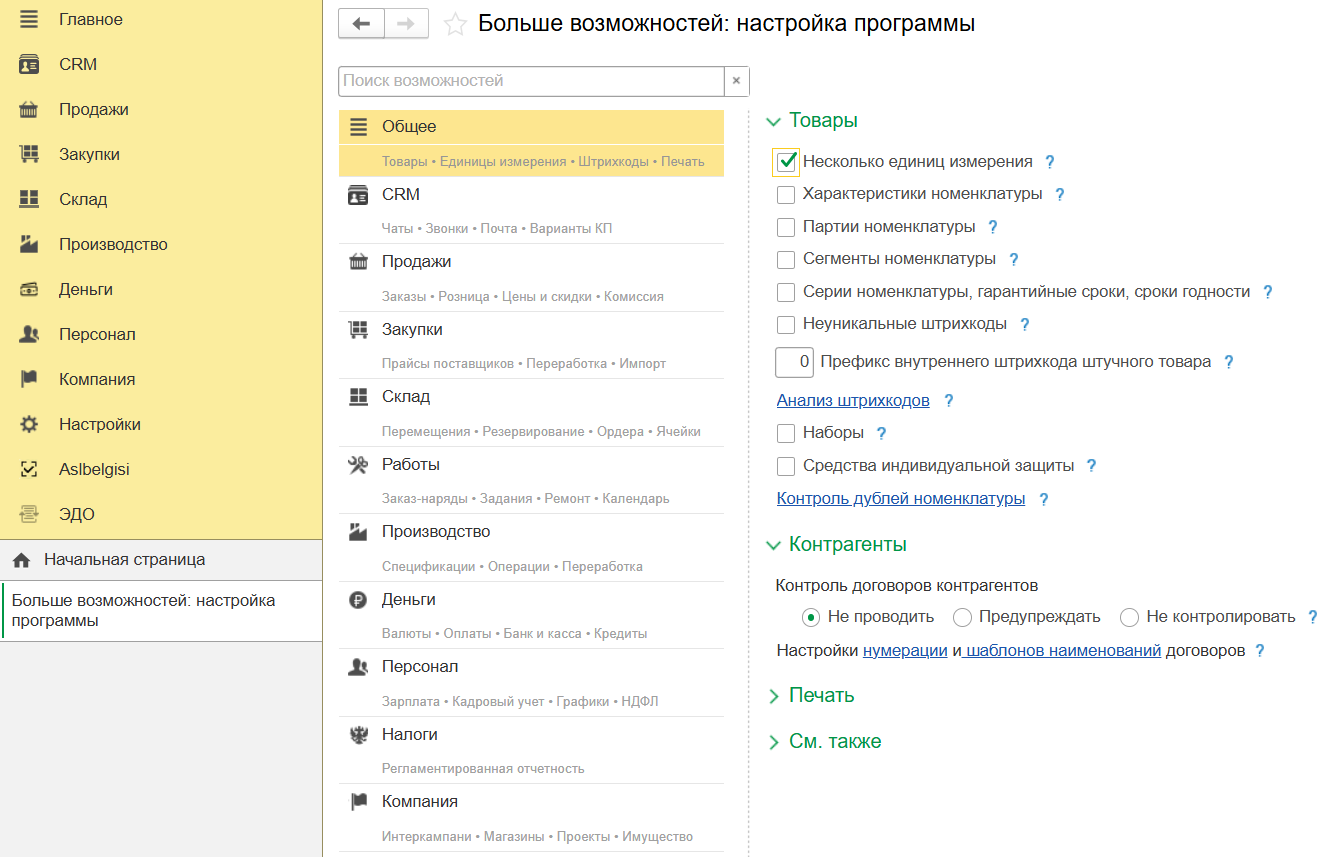Click the Работы wrench icon in list
Viewport: 1324px width, 857px height.
tap(358, 465)
